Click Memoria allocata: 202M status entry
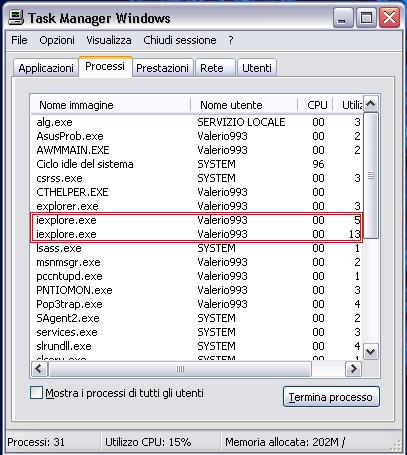Screen dimensions: 407x455 (x=285, y=442)
